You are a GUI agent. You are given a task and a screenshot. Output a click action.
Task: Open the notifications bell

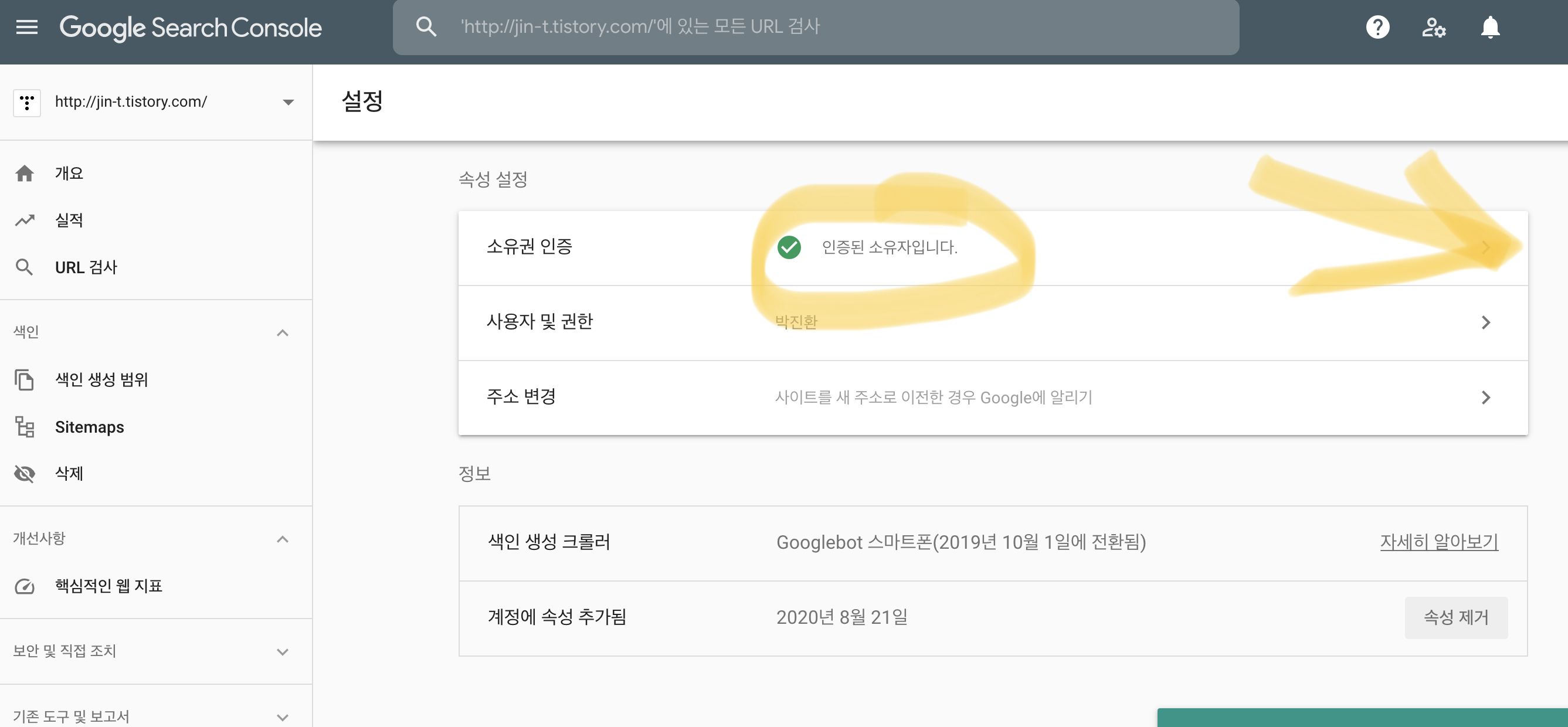pyautogui.click(x=1490, y=27)
